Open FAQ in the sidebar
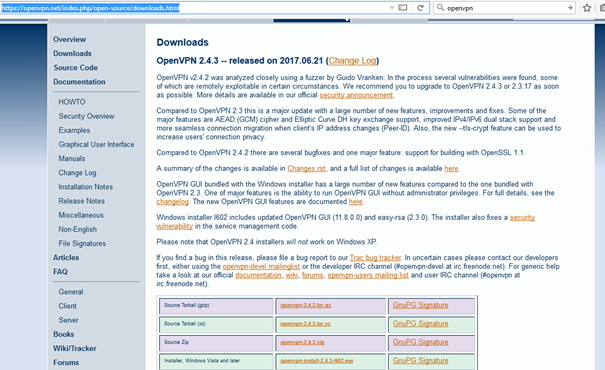Viewport: 605px width, 370px height. pos(60,272)
